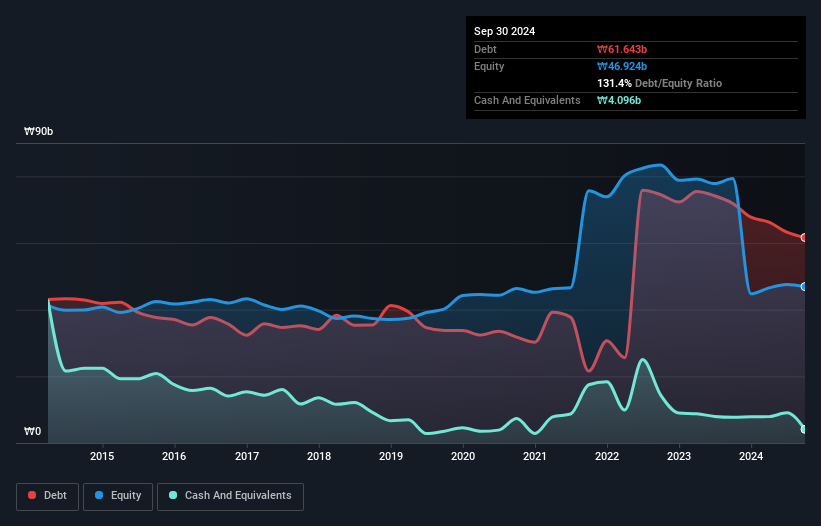Click the 2021 x-axis label
This screenshot has width=821, height=526.
pyautogui.click(x=535, y=456)
